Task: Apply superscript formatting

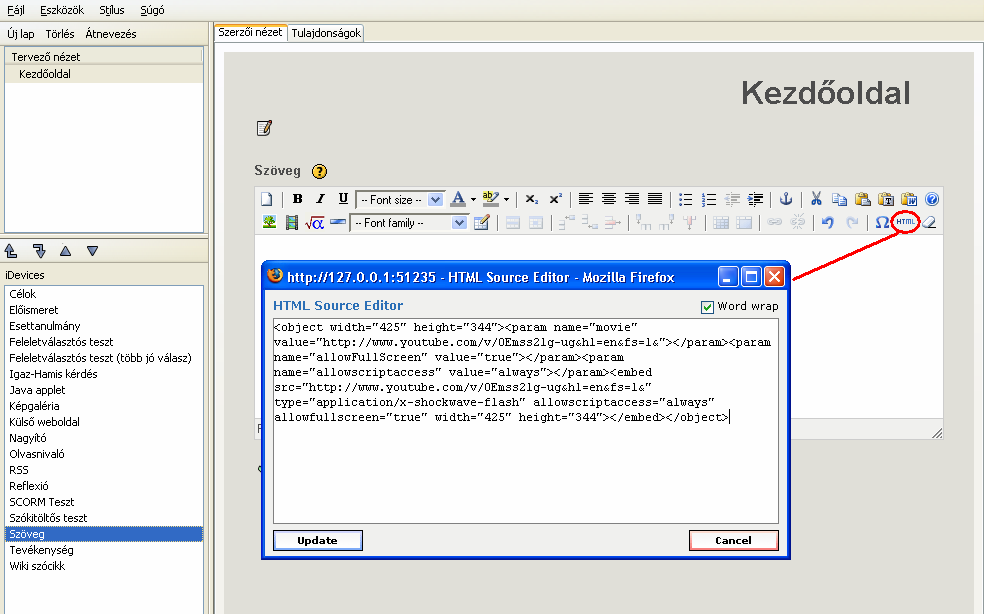Action: coord(555,199)
